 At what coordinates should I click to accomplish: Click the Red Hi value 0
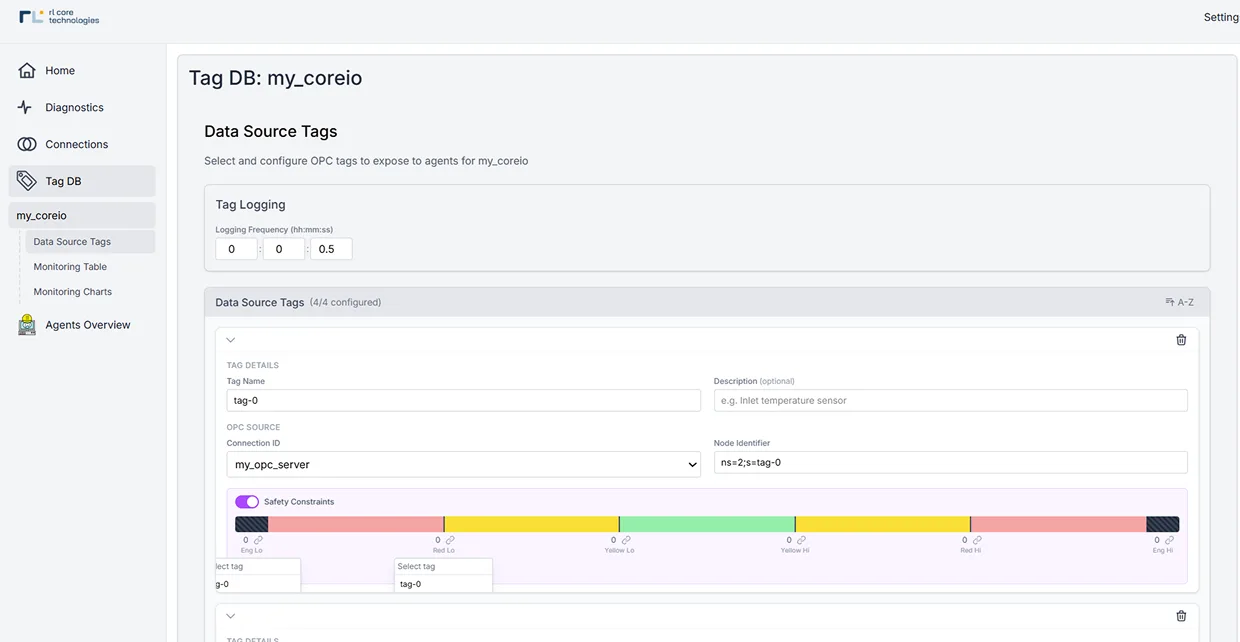pyautogui.click(x=965, y=540)
